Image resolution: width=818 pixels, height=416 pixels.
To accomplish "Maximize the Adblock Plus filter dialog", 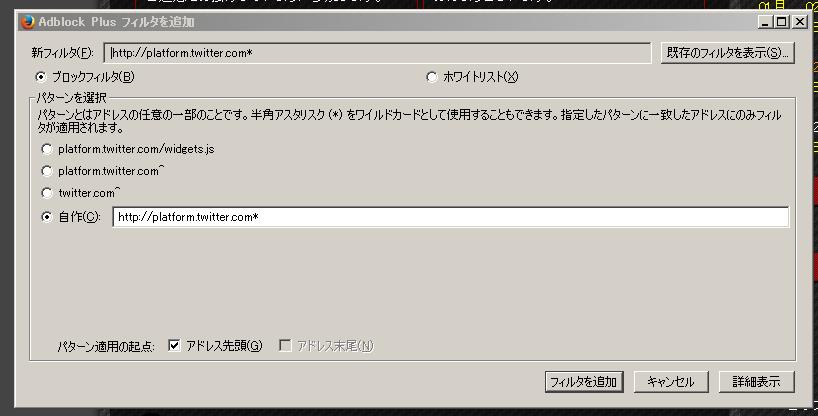I will click(781, 22).
